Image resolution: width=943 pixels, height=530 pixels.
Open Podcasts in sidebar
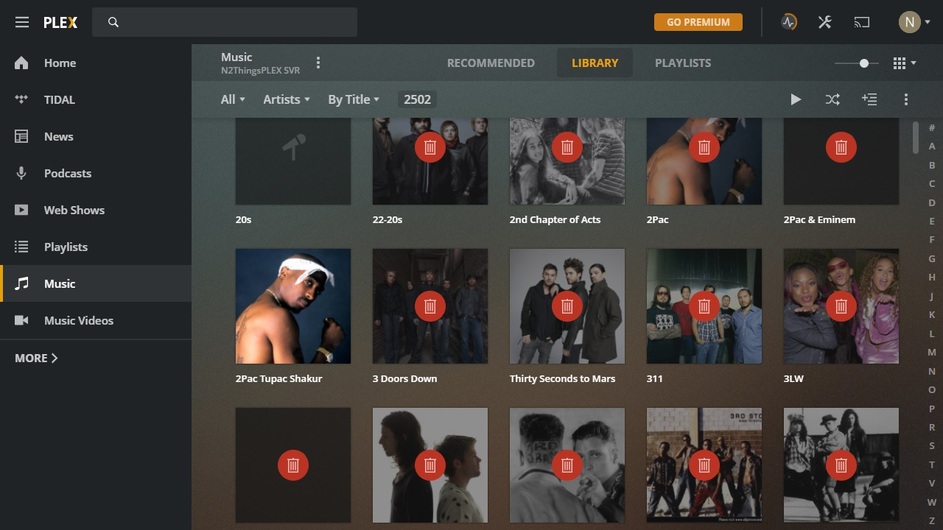point(96,173)
